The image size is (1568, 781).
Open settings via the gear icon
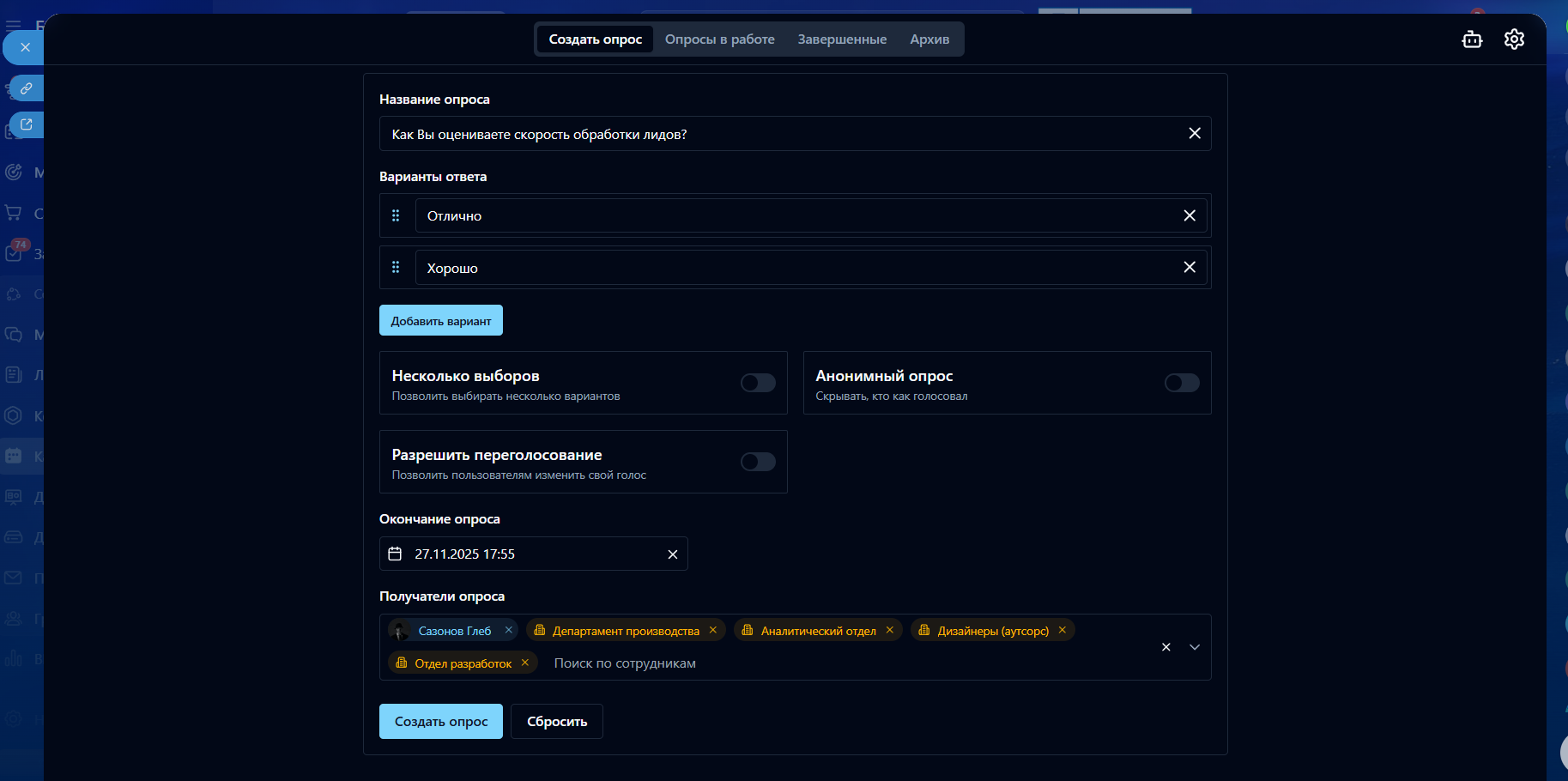click(x=1514, y=39)
